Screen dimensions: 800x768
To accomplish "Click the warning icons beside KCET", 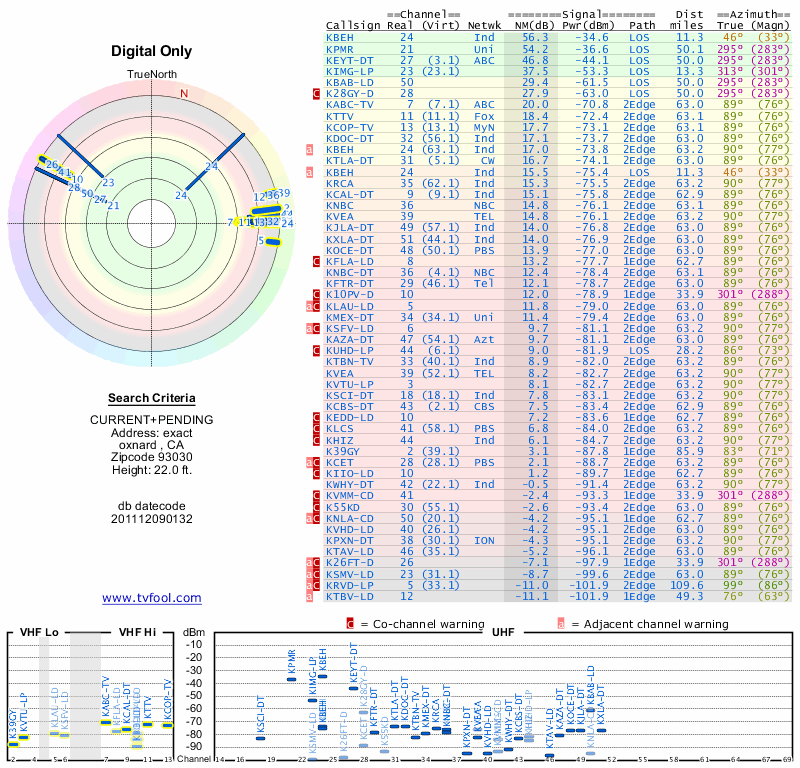I will point(313,462).
